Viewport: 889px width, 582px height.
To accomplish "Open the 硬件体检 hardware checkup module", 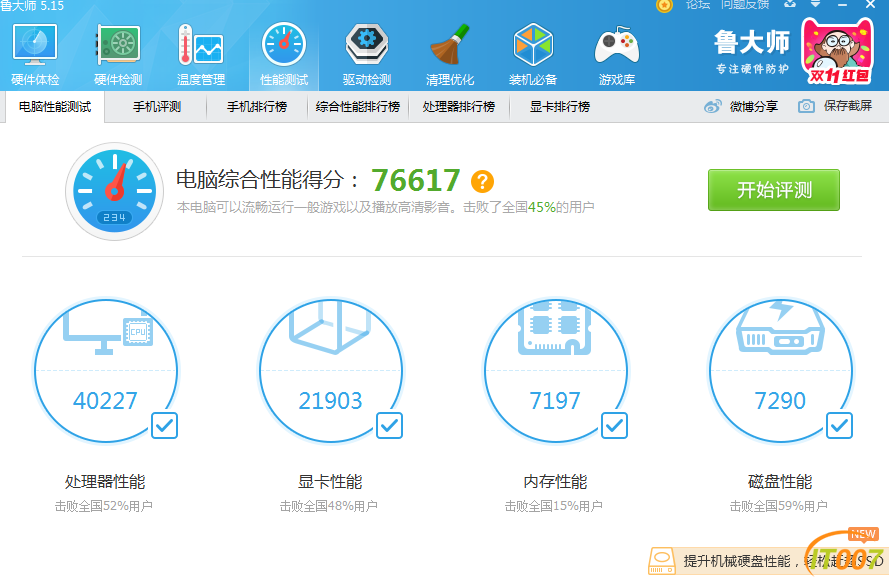I will coord(35,55).
